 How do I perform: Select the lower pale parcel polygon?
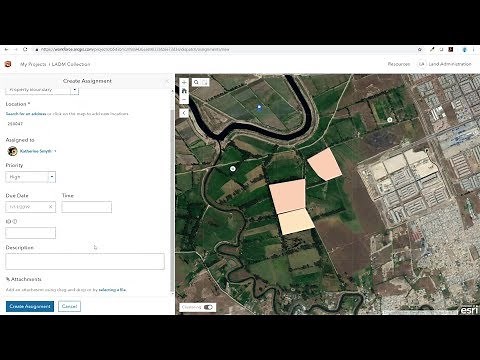point(296,221)
